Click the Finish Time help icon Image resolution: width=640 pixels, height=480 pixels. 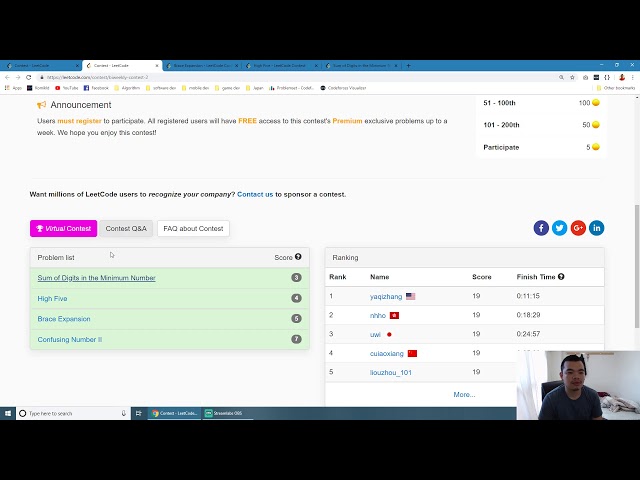coord(561,277)
